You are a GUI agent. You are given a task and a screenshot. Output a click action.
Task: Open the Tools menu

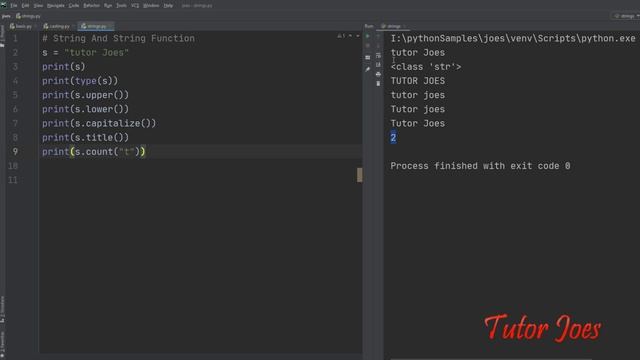(121, 5)
